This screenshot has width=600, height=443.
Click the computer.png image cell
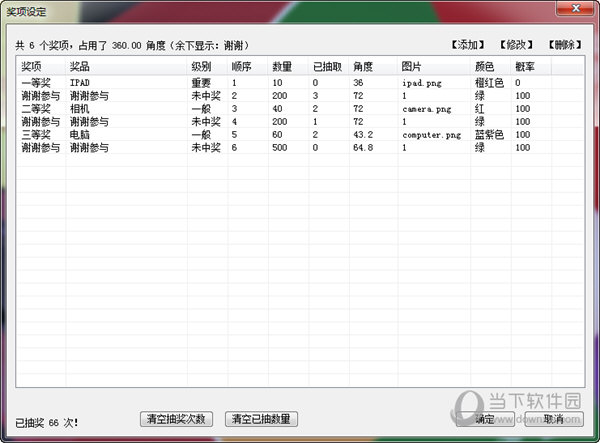click(x=432, y=135)
